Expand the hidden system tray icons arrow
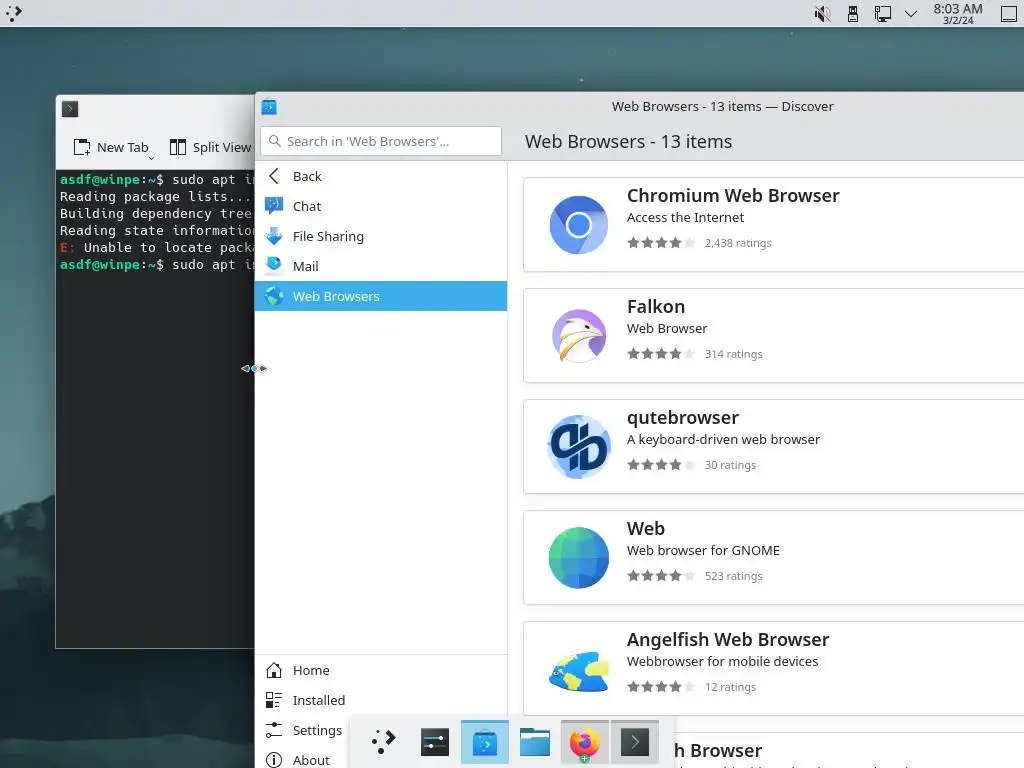The width and height of the screenshot is (1024, 768). tap(911, 14)
